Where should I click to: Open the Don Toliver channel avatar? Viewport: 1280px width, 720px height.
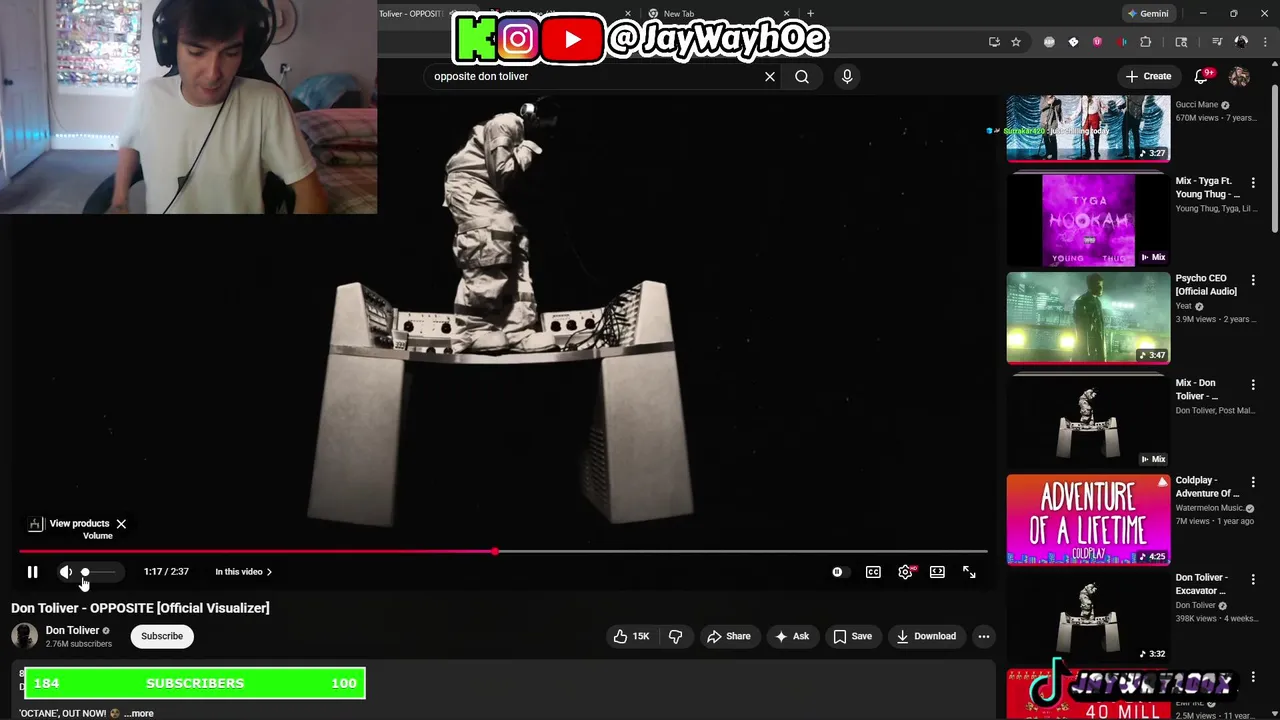(x=24, y=636)
